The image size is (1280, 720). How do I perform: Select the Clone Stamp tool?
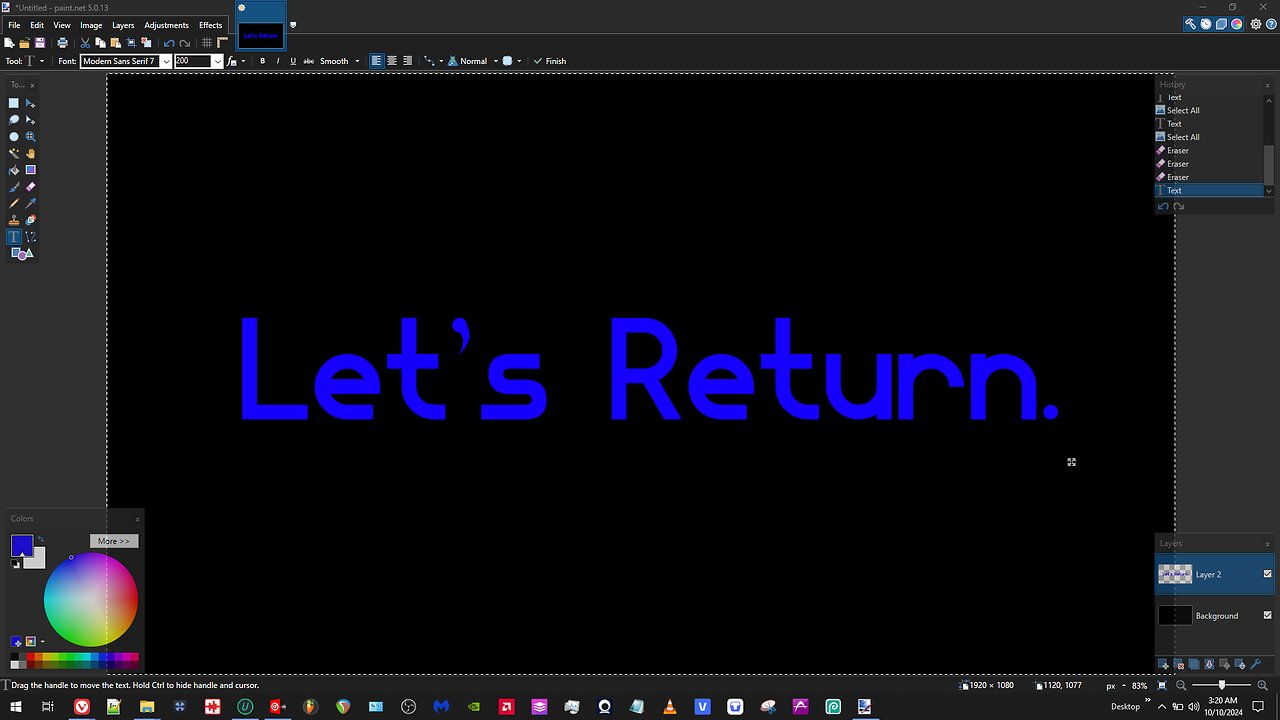coord(14,220)
